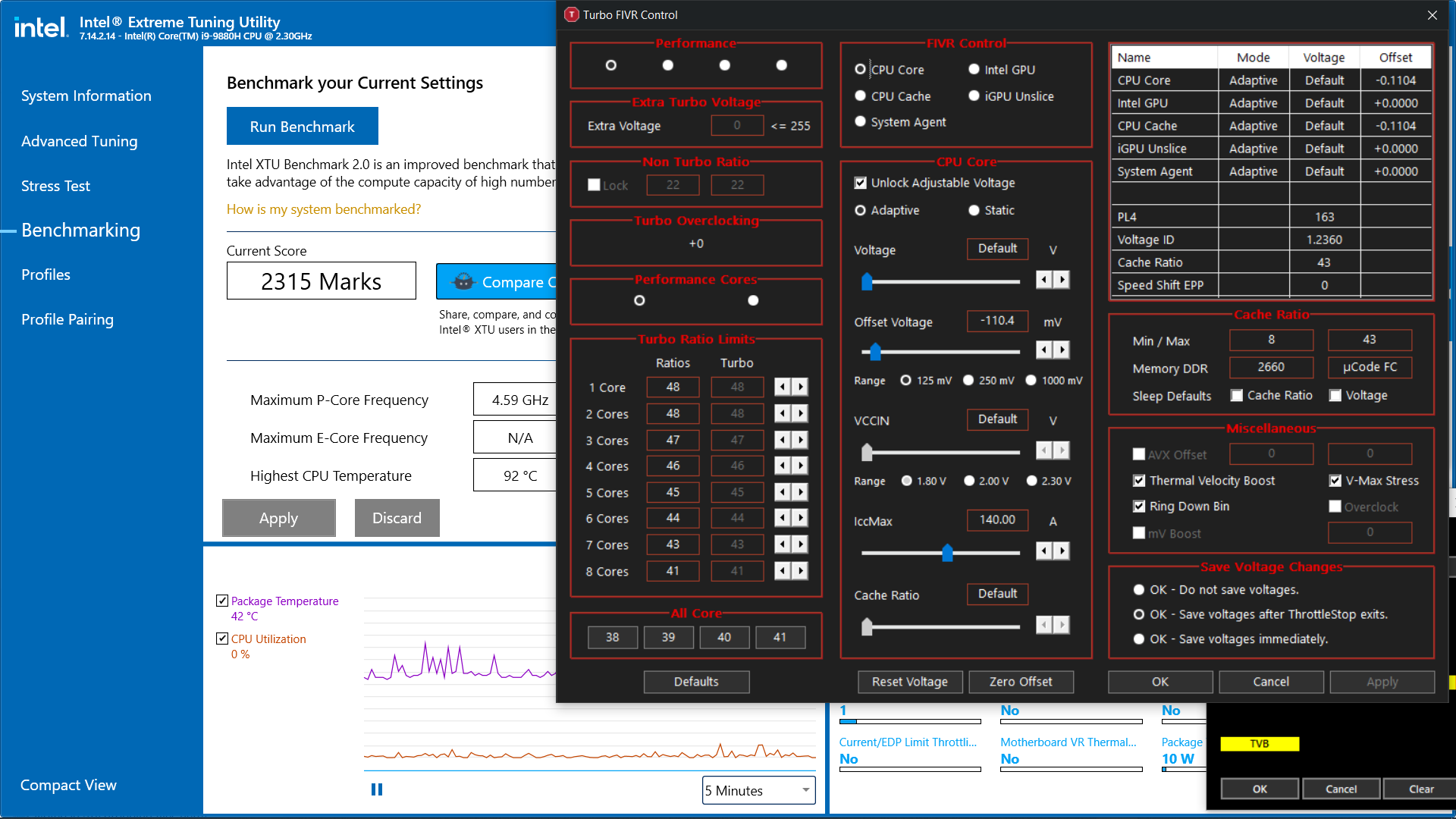Click Defaults in the FIVR window
The width and height of the screenshot is (1456, 819).
696,682
